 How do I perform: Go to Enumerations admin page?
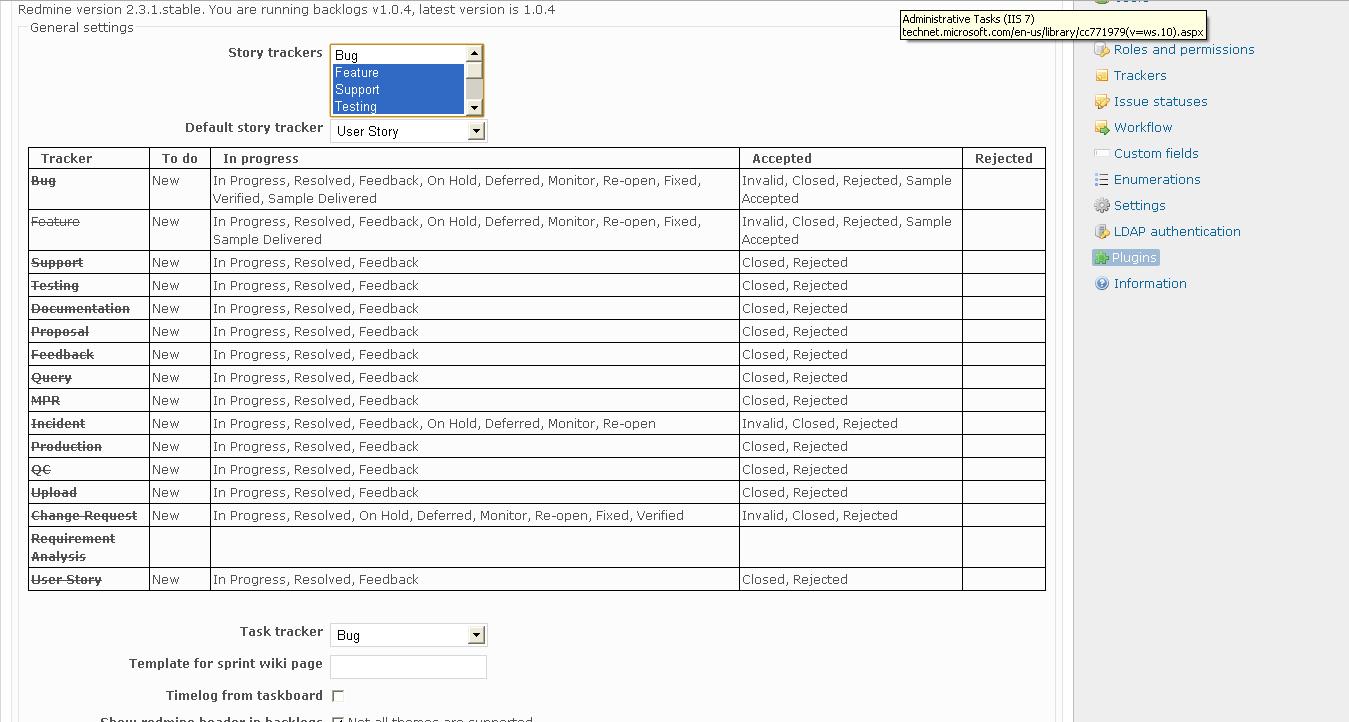(x=1157, y=180)
